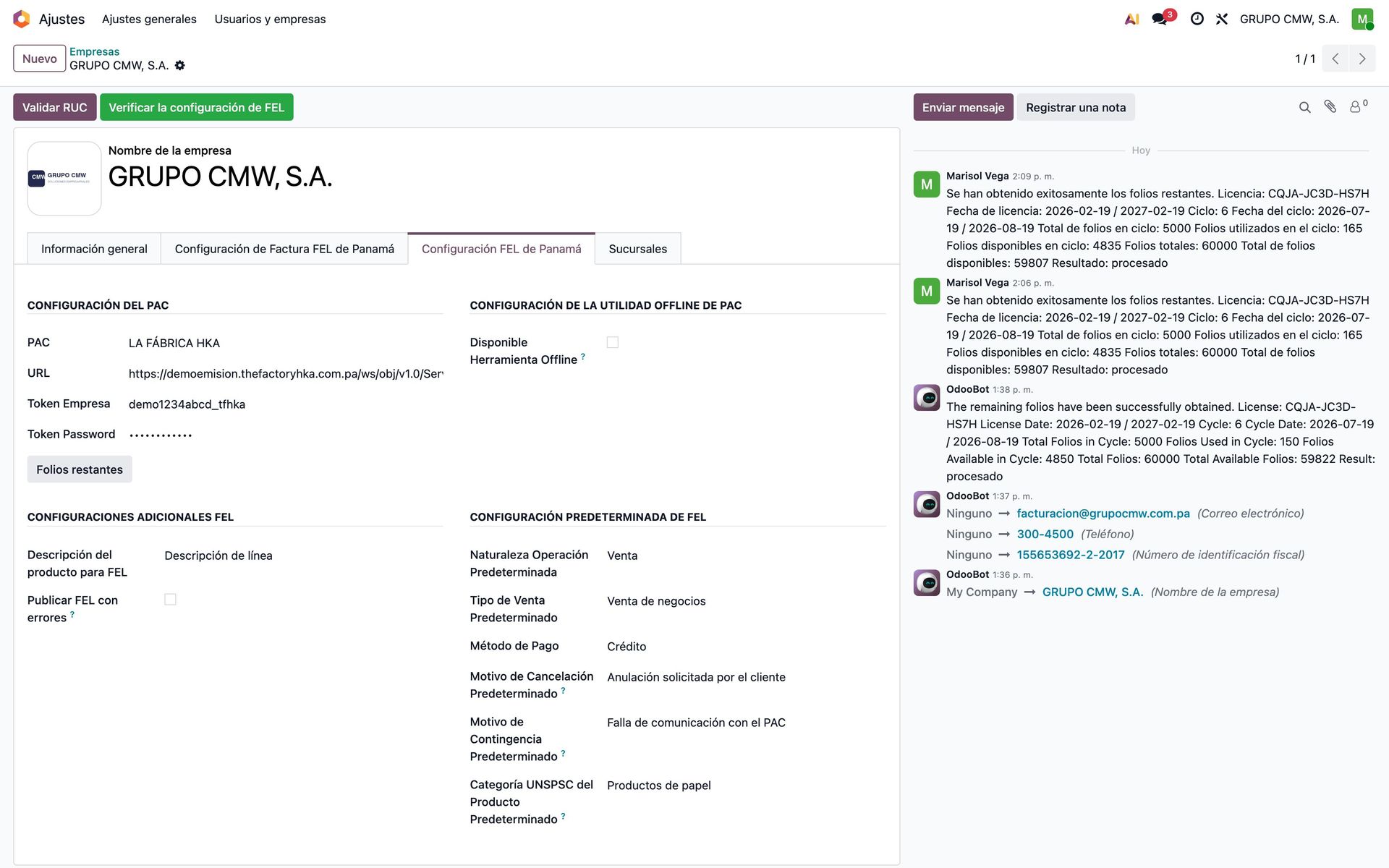Show help tooltip for Categoría UNSPSC del Producto

tap(564, 816)
